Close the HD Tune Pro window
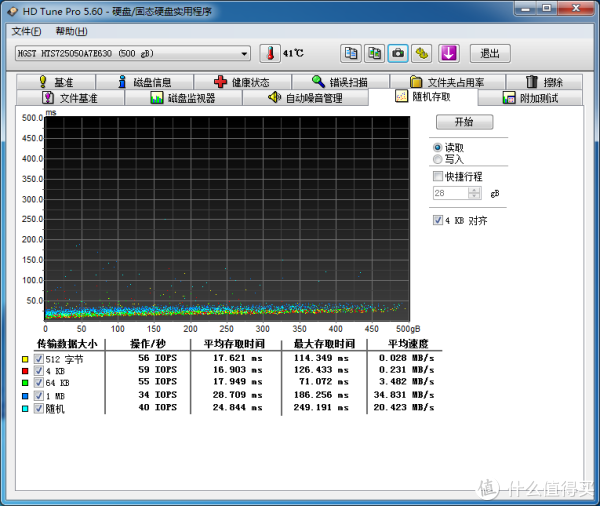 (x=576, y=8)
